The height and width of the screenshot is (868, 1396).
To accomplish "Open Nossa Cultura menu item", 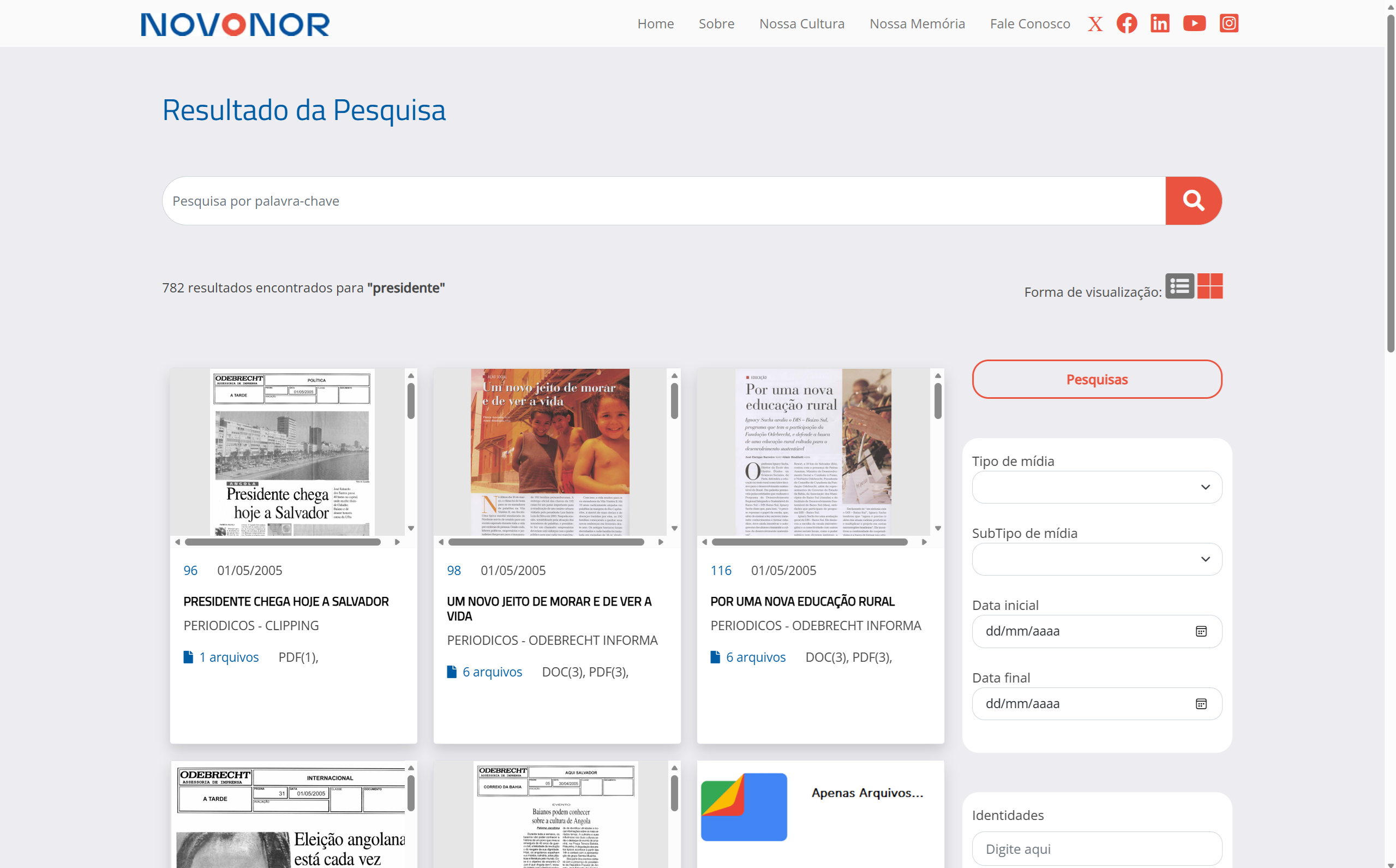I will click(801, 23).
